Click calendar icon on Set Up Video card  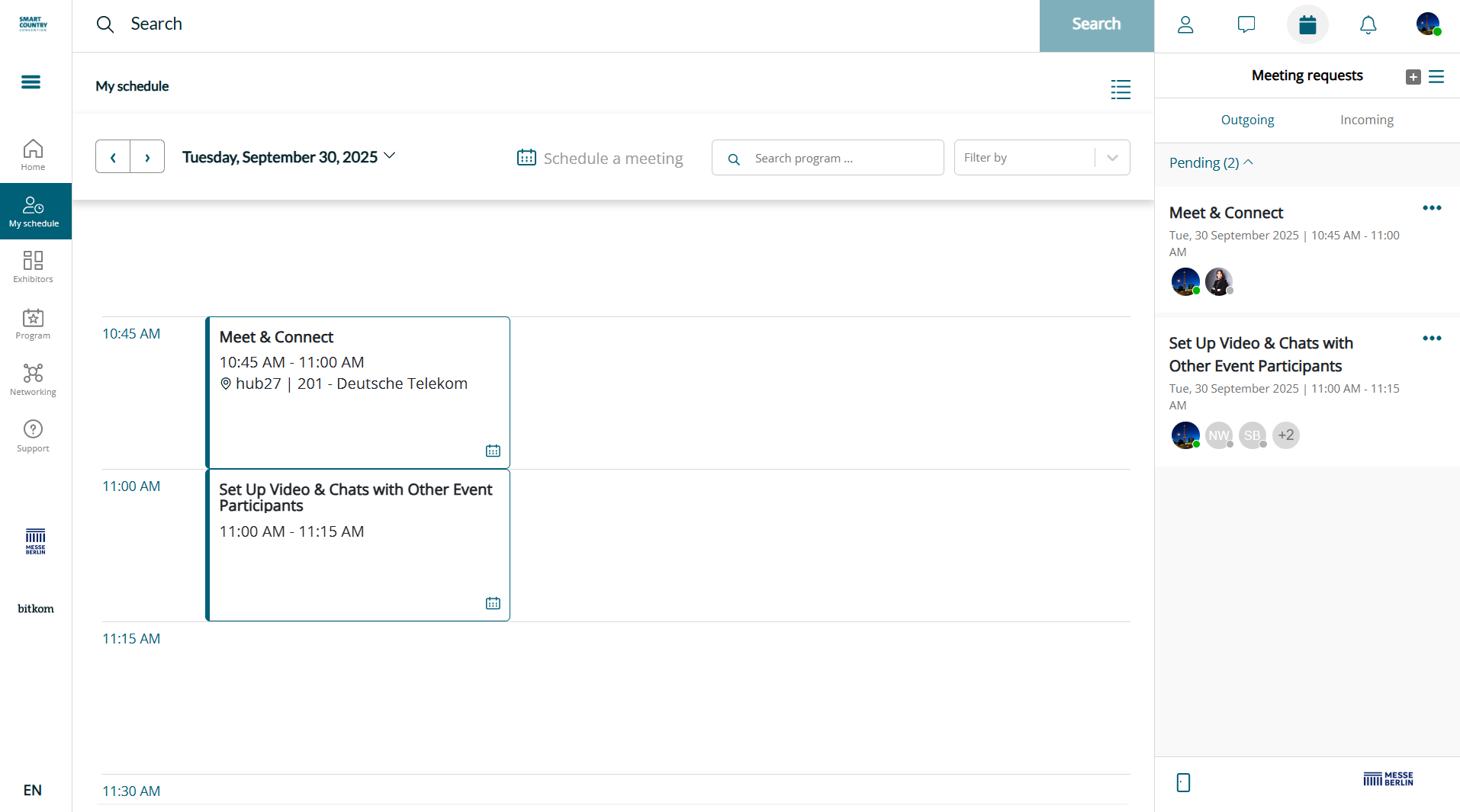[493, 603]
